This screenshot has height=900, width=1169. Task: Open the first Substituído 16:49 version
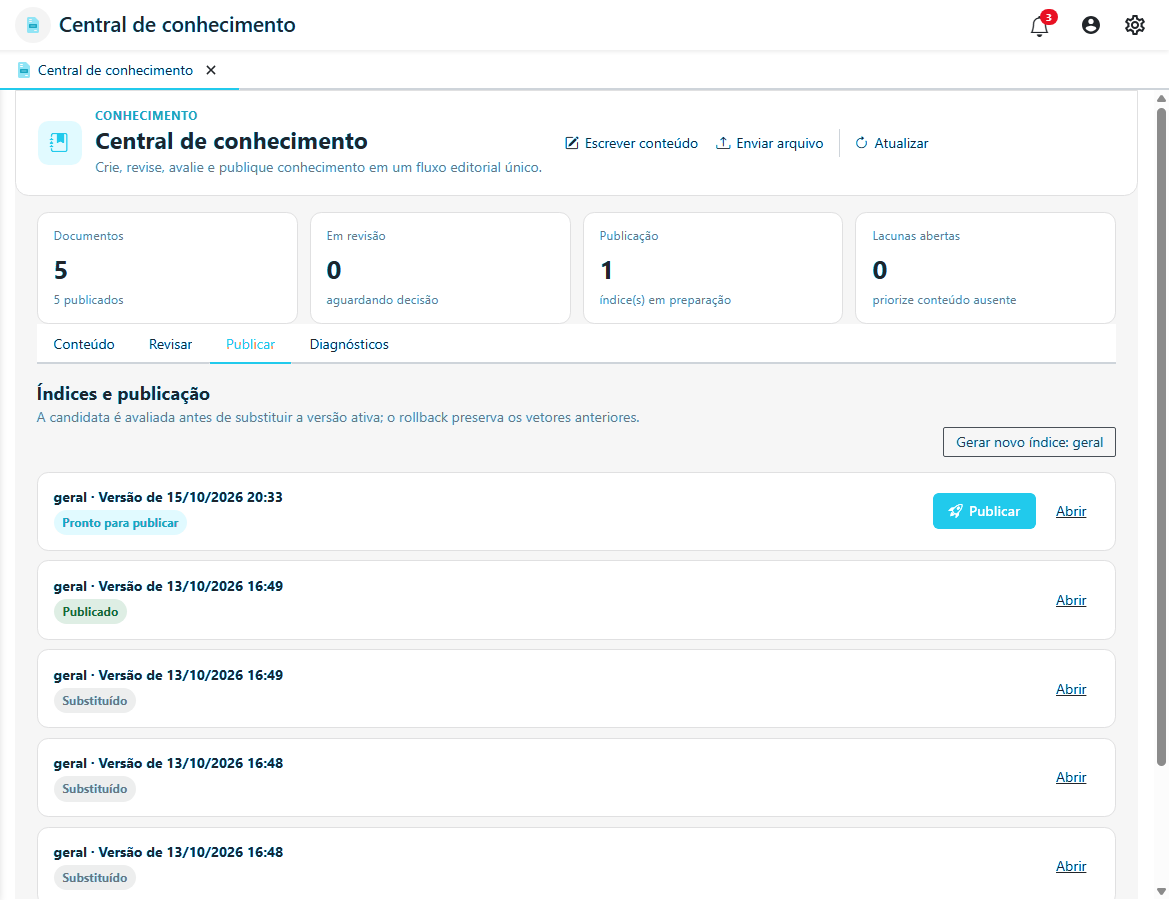click(1071, 689)
